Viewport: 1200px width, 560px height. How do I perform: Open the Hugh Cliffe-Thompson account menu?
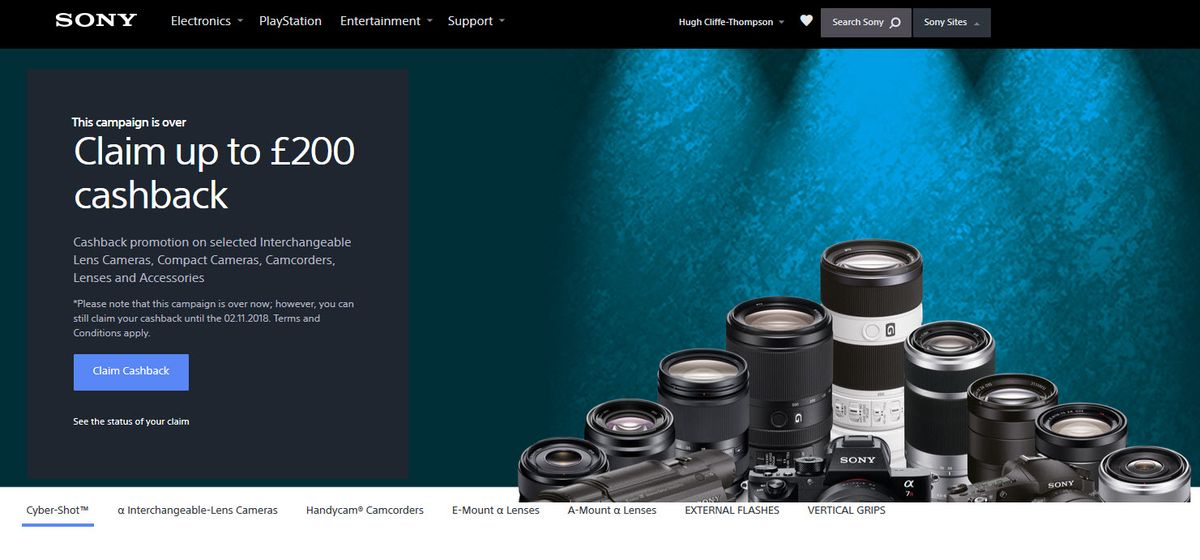tap(731, 22)
